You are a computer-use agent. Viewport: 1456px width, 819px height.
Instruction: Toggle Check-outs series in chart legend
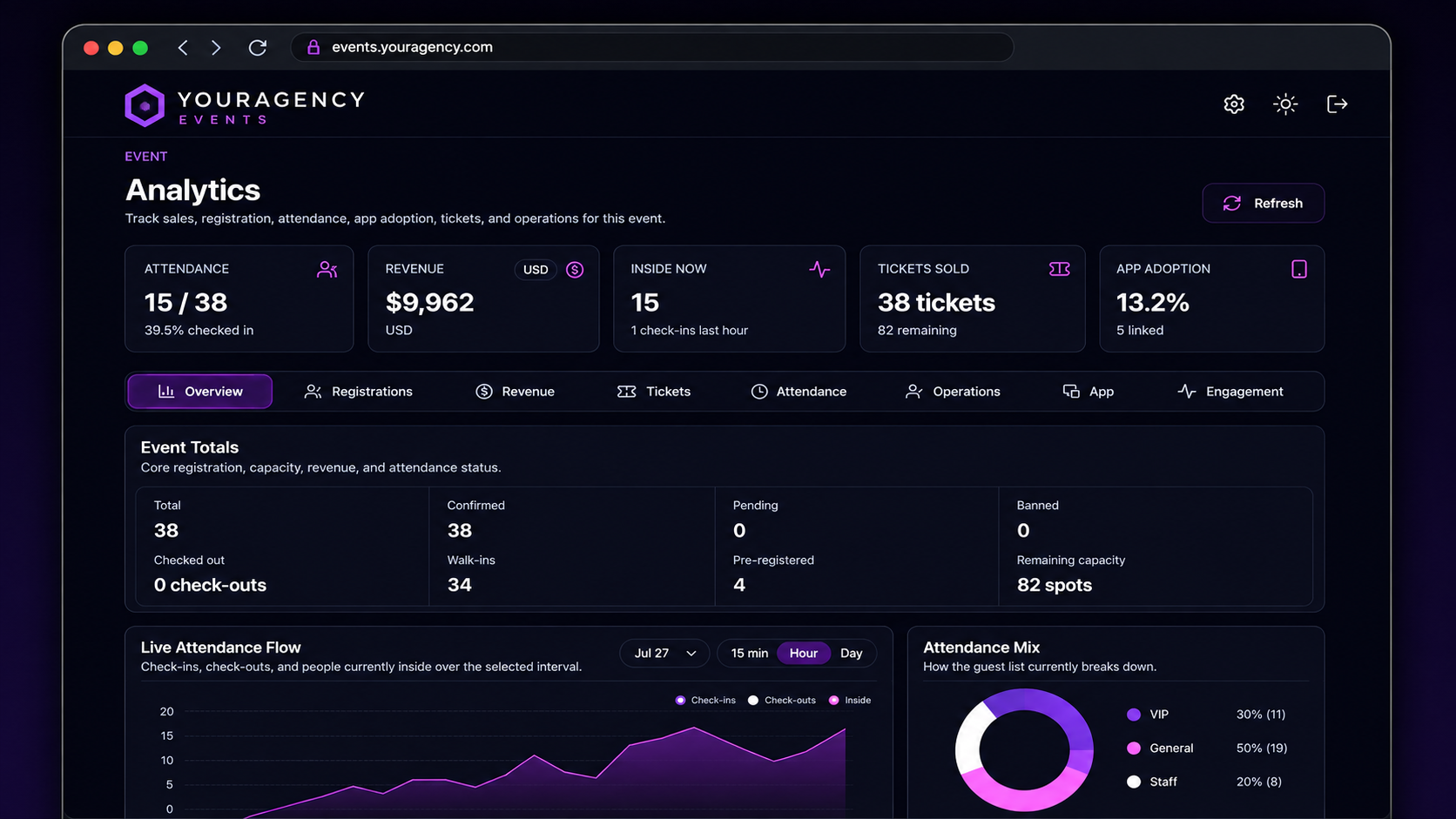click(x=782, y=700)
